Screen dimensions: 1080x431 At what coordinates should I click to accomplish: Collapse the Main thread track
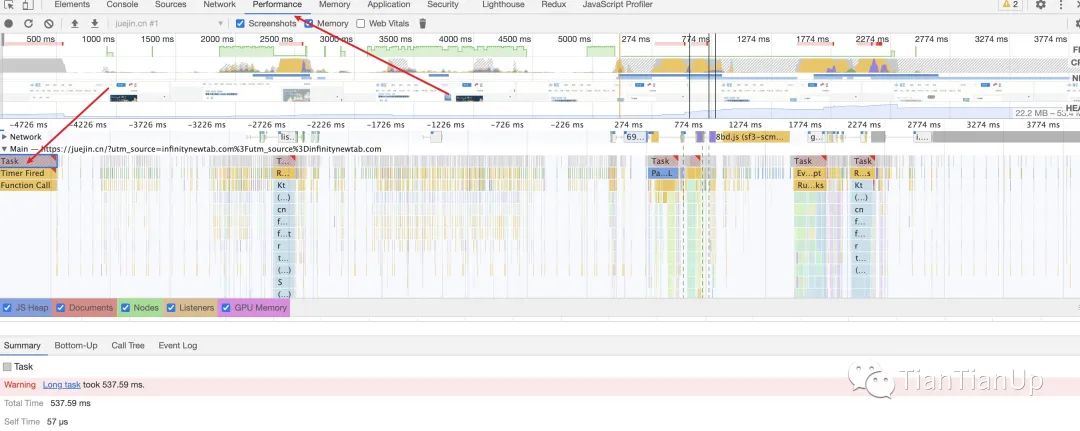(x=4, y=149)
